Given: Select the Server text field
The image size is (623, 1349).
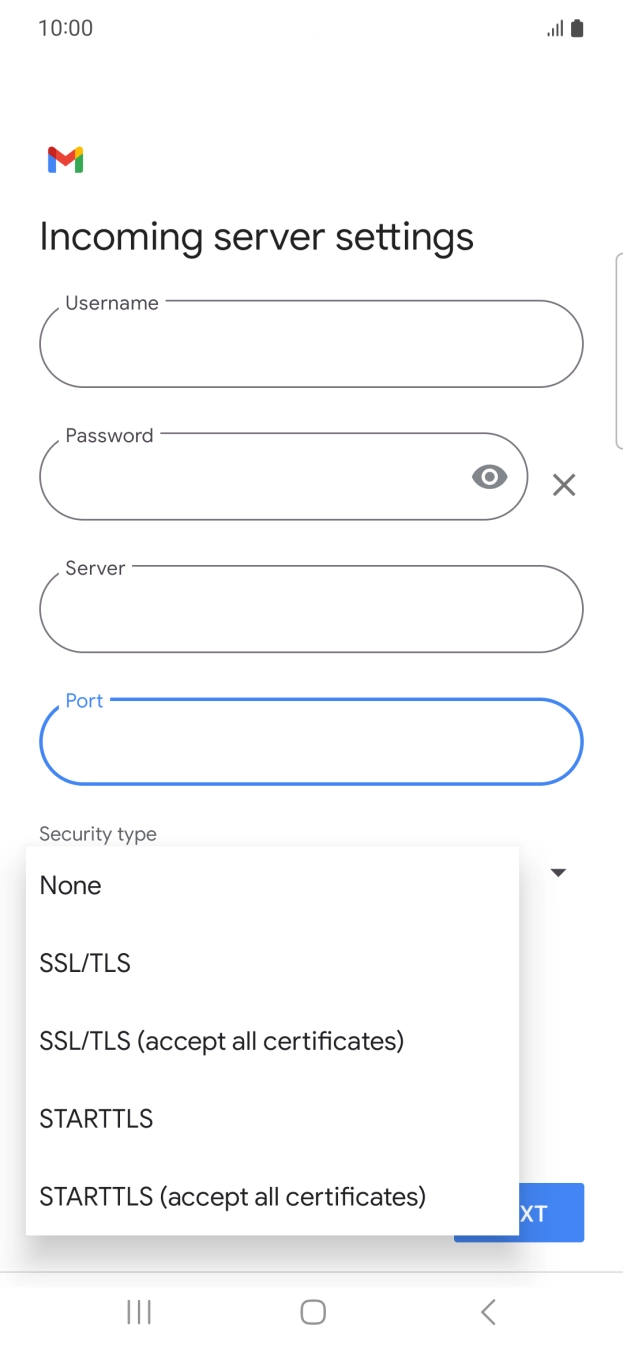Looking at the screenshot, I should coord(311,609).
